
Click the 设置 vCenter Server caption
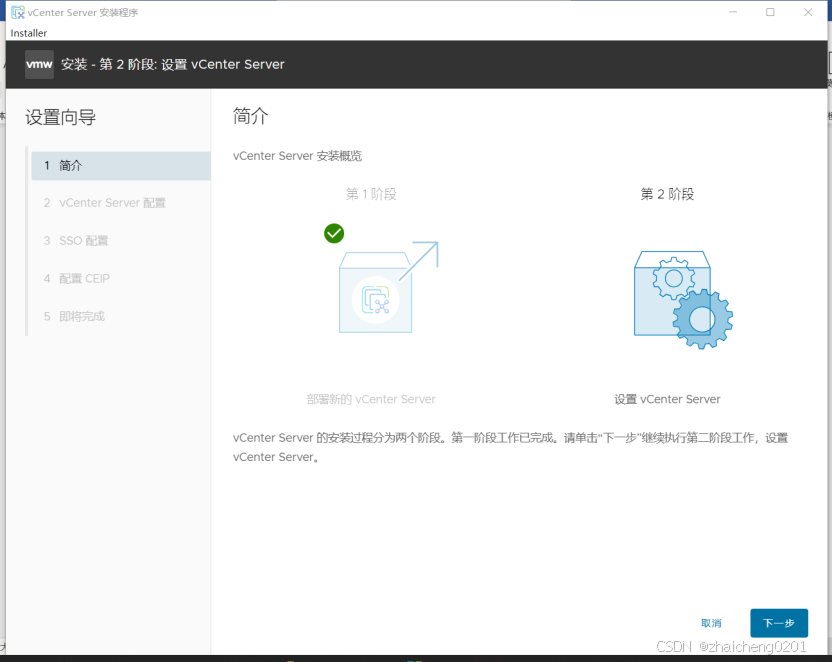click(667, 399)
